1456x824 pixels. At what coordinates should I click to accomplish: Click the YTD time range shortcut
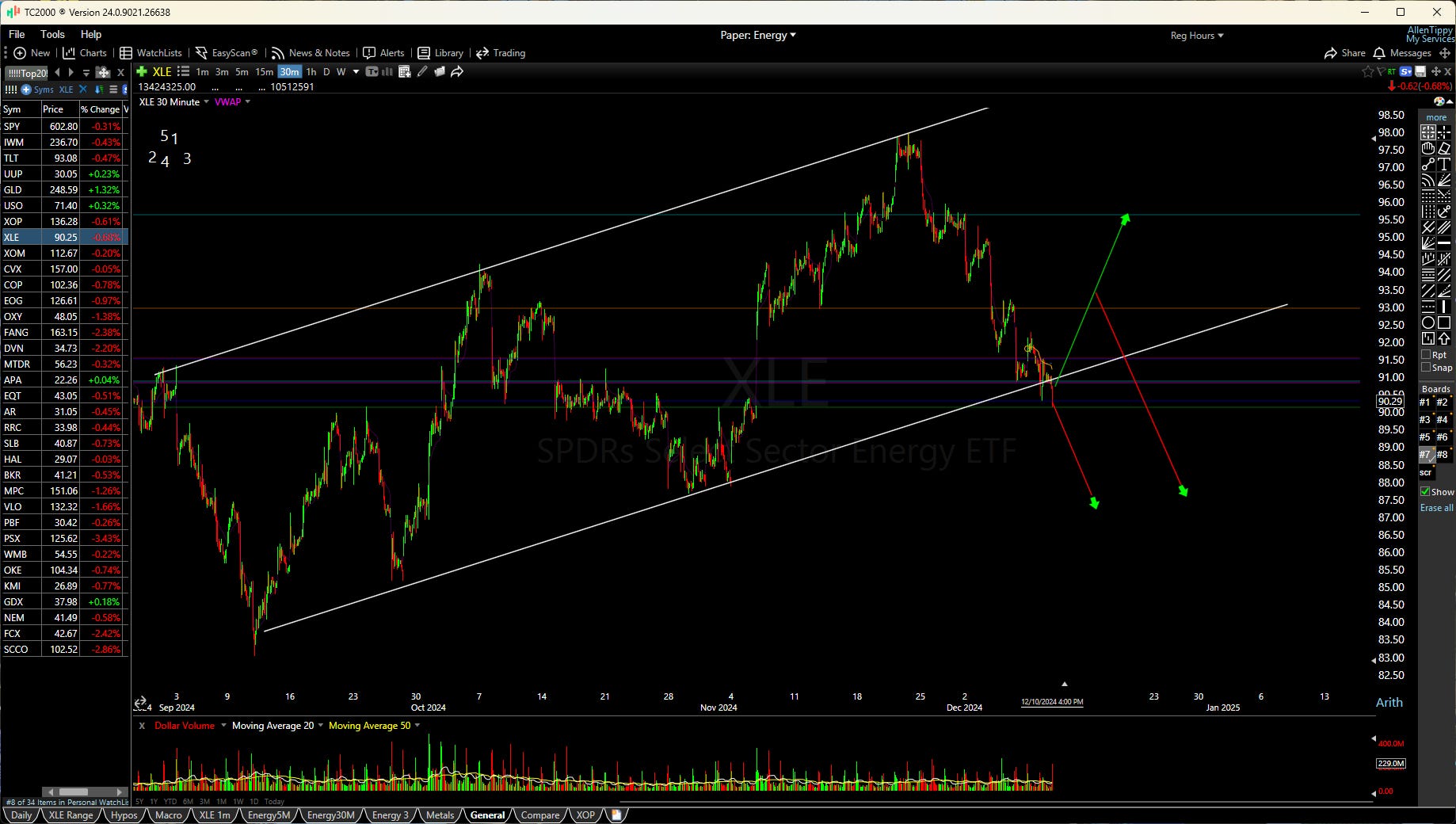point(170,802)
